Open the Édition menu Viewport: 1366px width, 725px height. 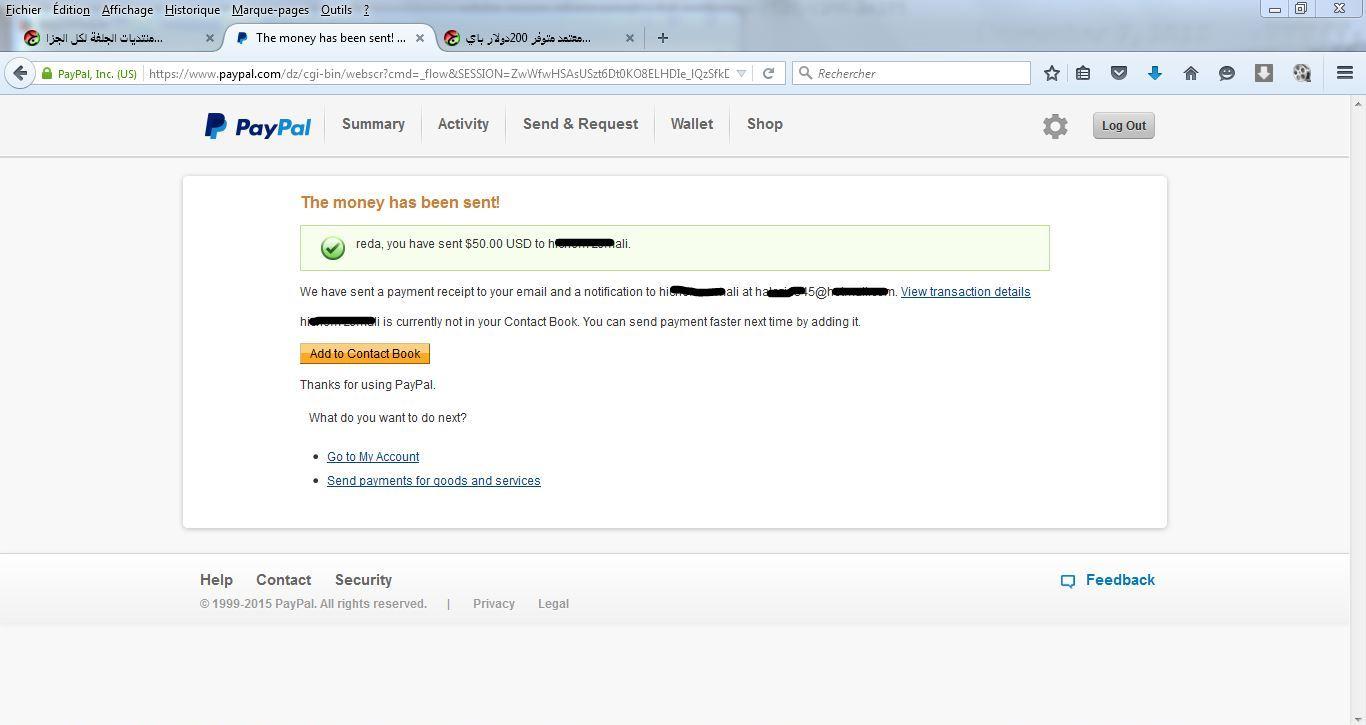pyautogui.click(x=71, y=10)
